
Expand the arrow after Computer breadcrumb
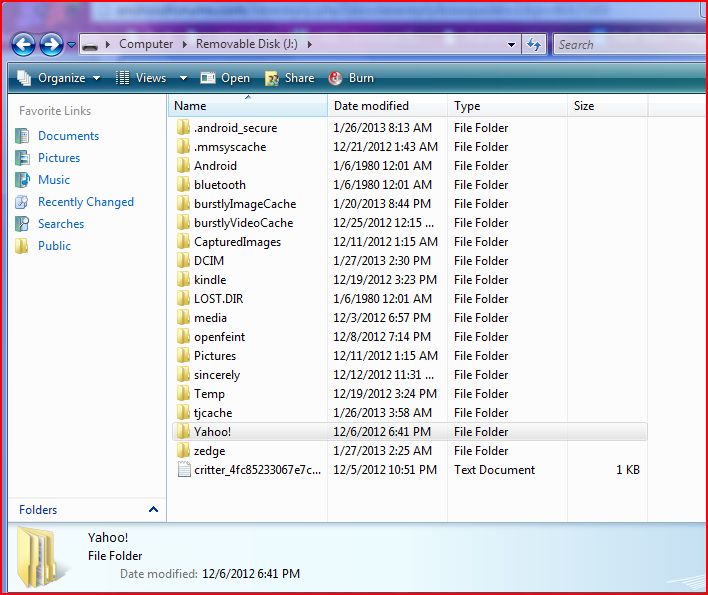[185, 44]
